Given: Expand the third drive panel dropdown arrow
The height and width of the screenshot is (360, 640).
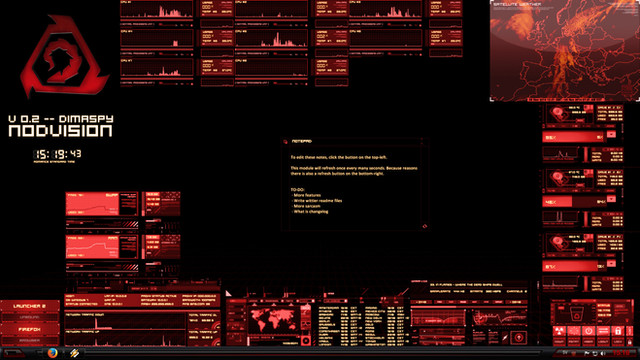Looking at the screenshot, I should click(x=611, y=264).
